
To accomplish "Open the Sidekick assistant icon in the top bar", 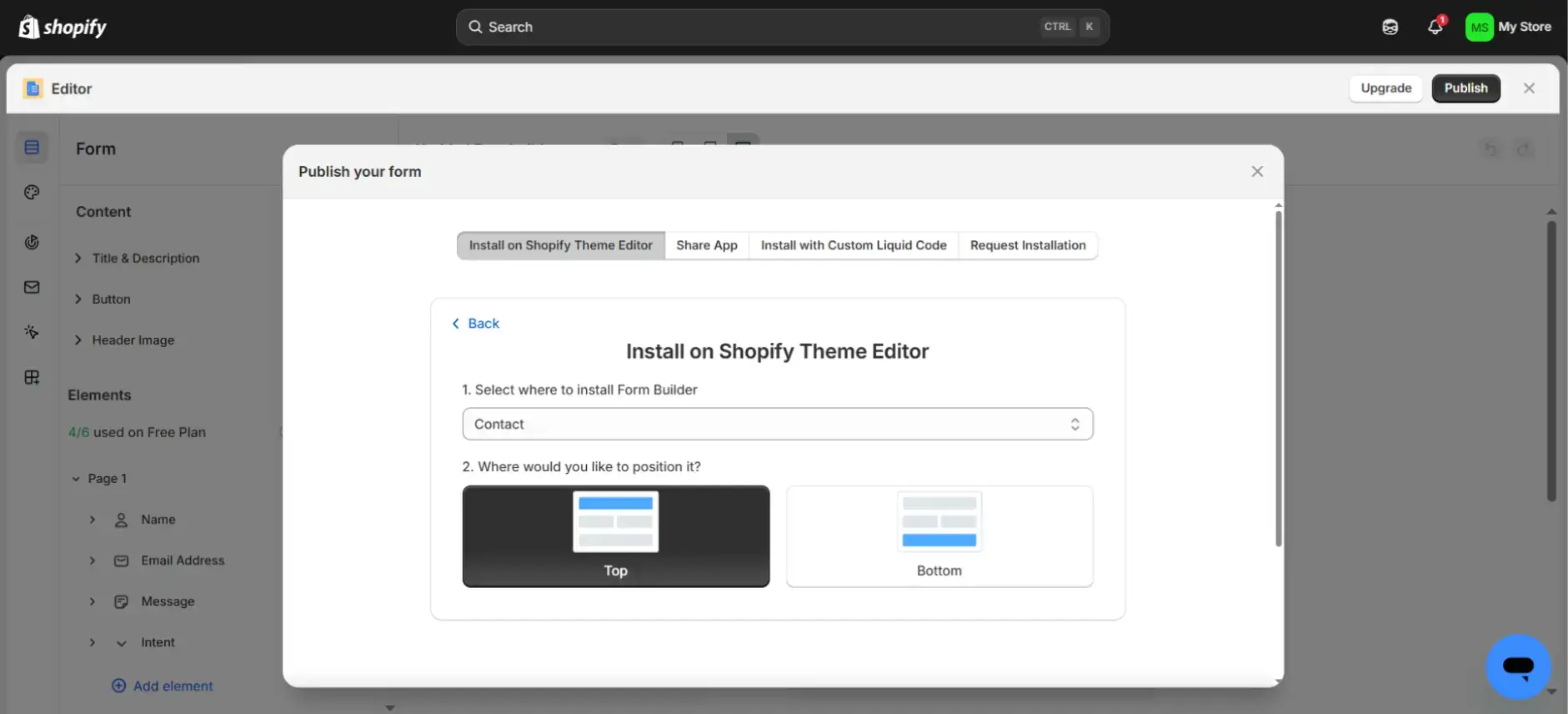I will 1390,27.
